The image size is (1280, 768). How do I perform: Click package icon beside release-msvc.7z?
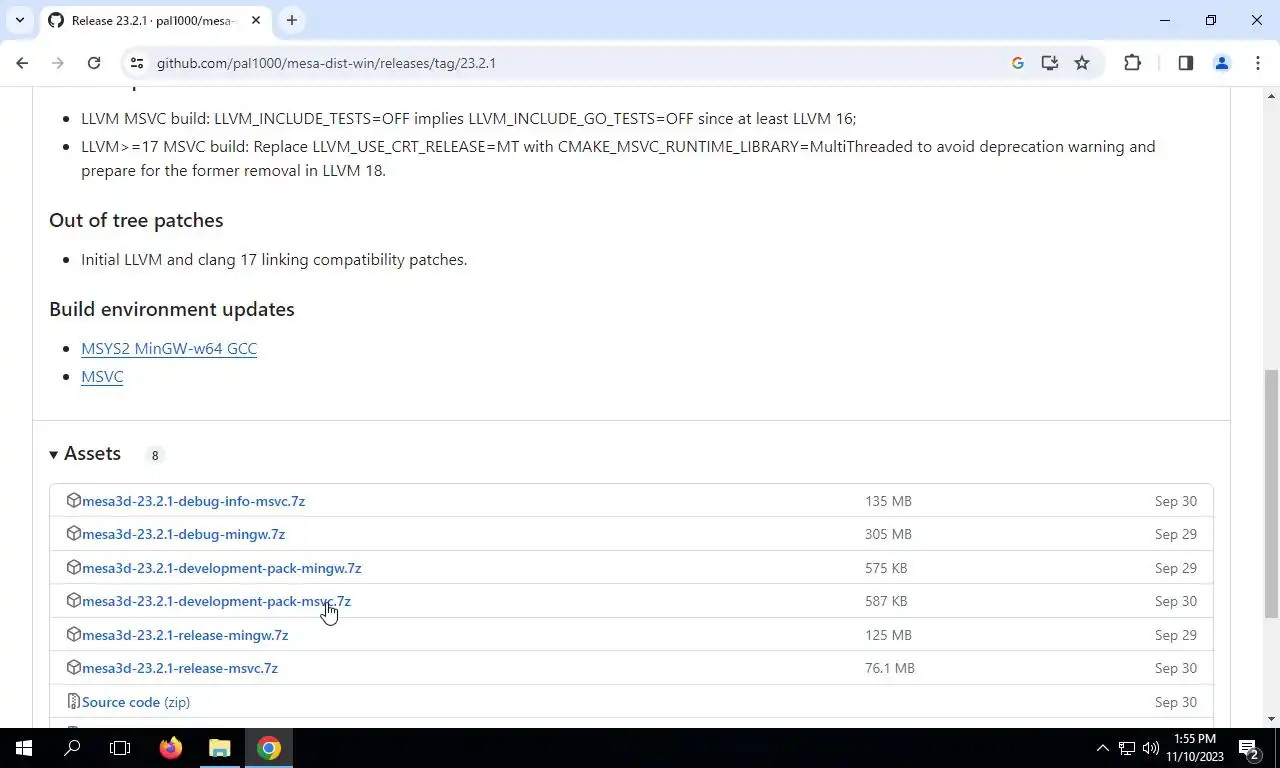[x=73, y=667]
